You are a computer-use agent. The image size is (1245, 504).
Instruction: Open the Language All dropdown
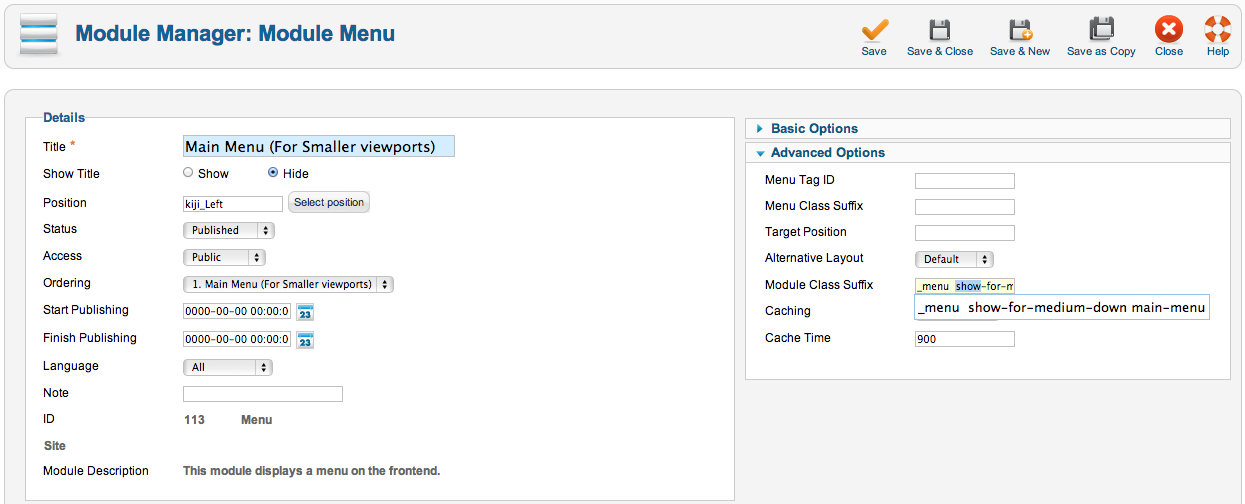point(228,367)
